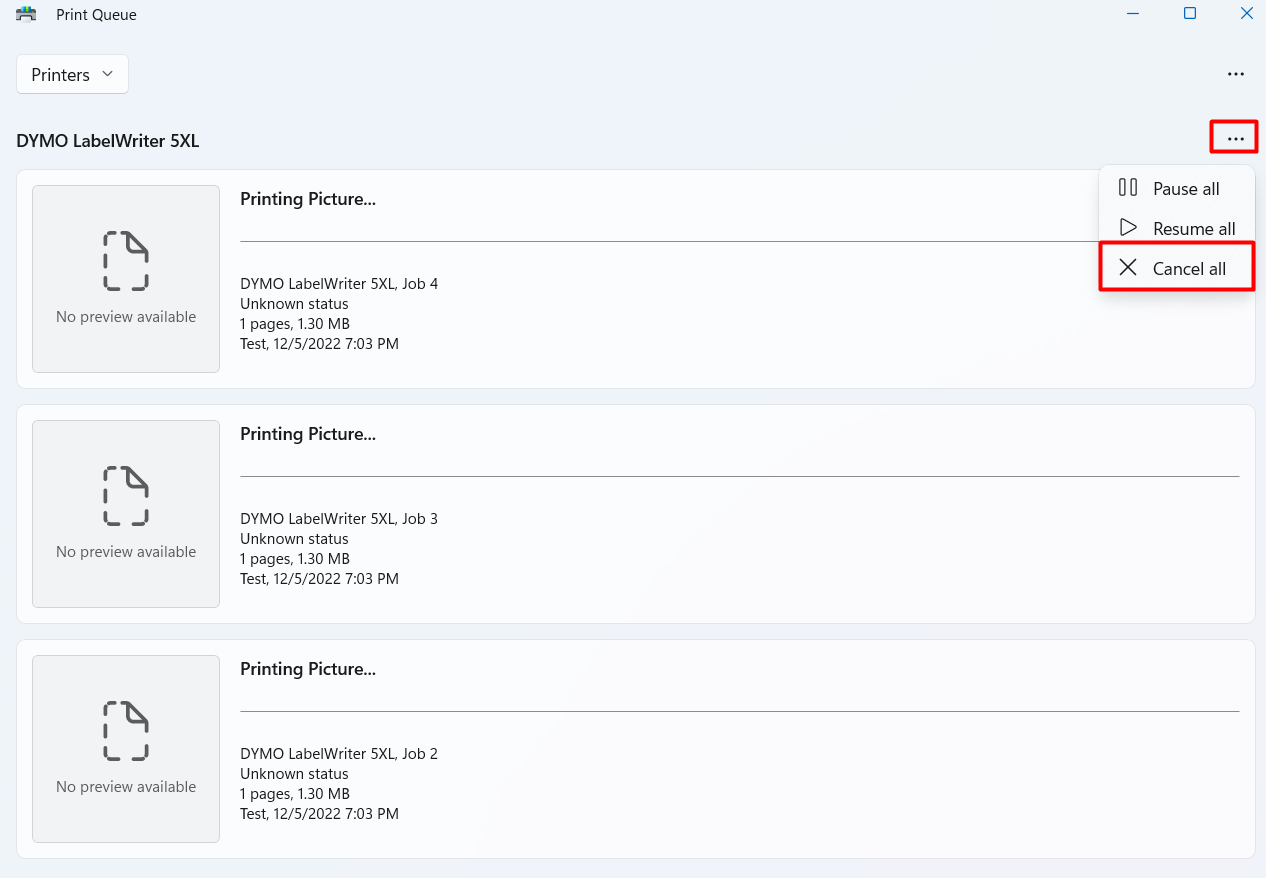Select the Job 3 preview thumbnail

126,514
